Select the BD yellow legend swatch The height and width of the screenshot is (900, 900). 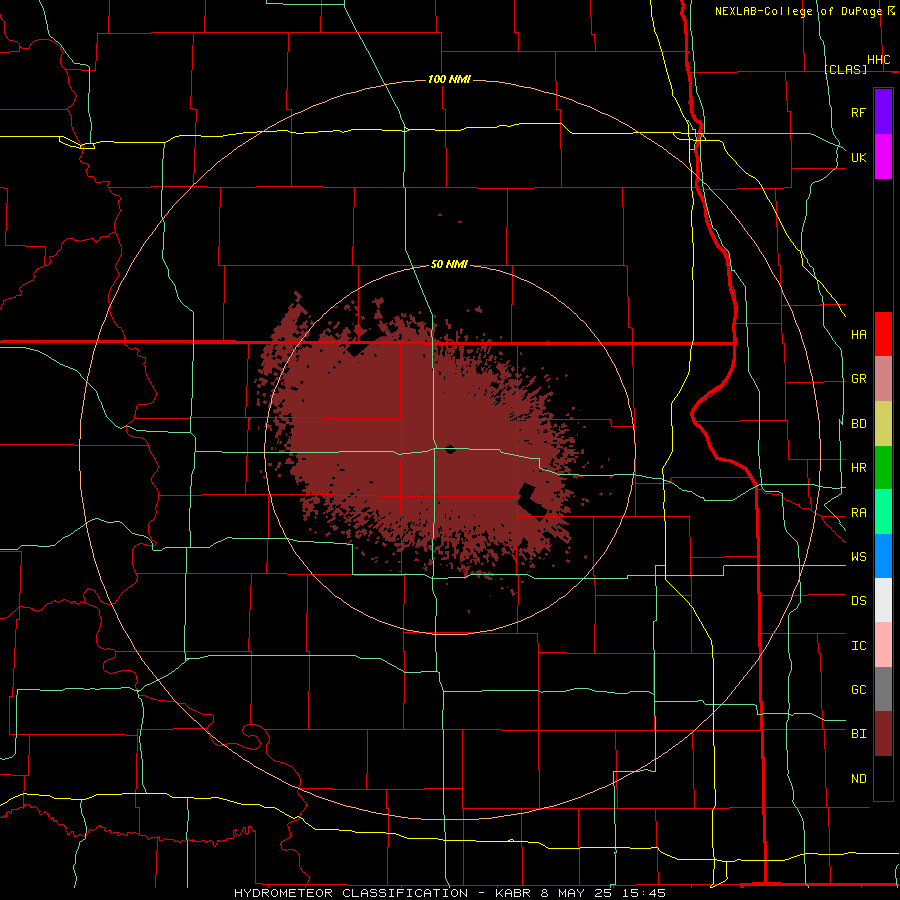click(883, 423)
